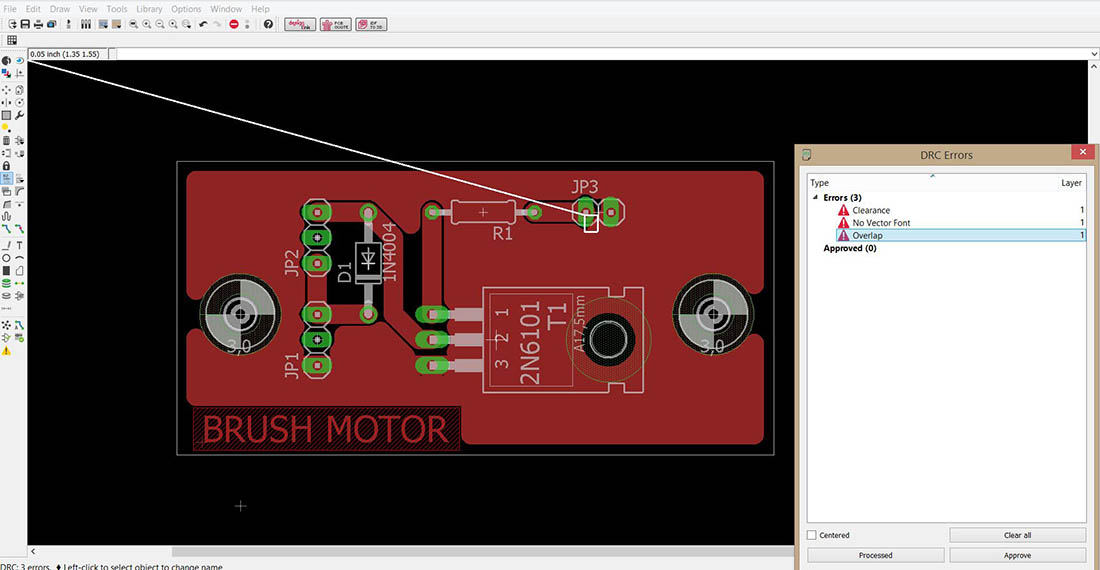Image resolution: width=1100 pixels, height=570 pixels.
Task: Select the Text T tool
Action: 20,245
